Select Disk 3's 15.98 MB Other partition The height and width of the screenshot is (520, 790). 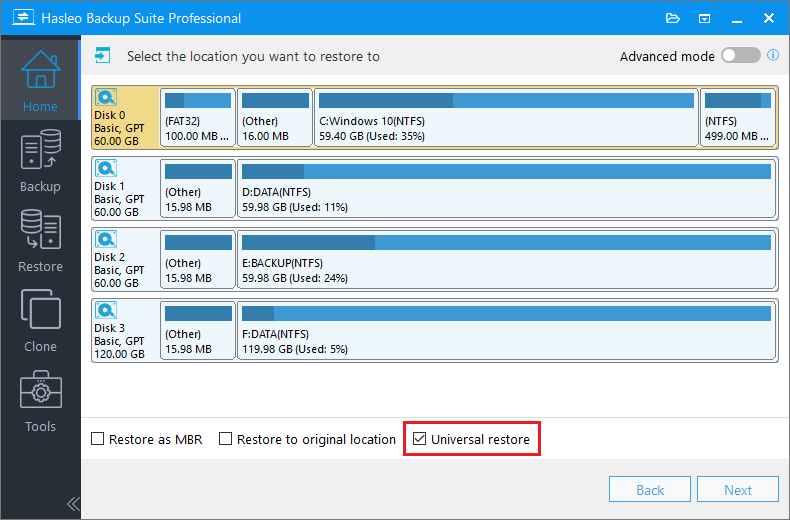(x=198, y=331)
